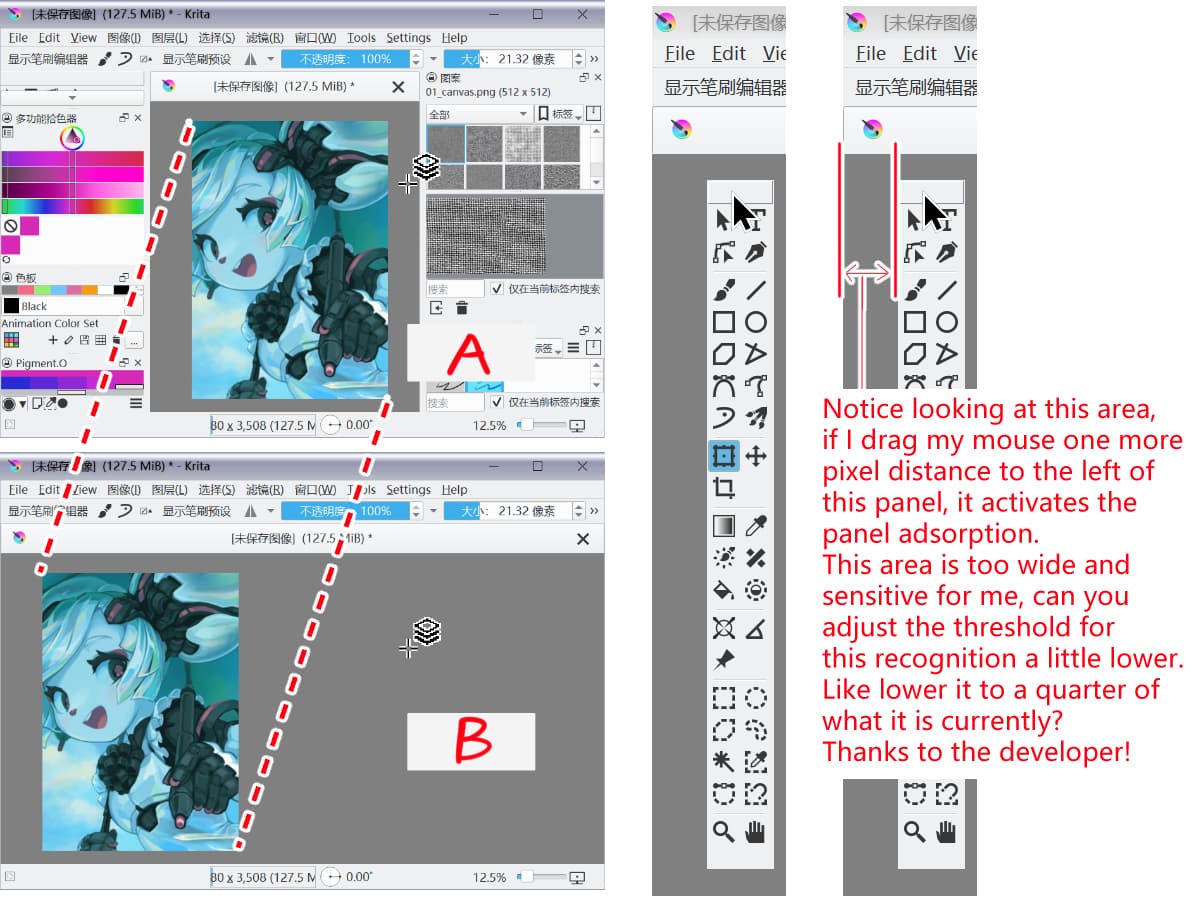Toggle the lock on the 多功能拾色器 docker
The height and width of the screenshot is (898, 1190).
pos(7,118)
